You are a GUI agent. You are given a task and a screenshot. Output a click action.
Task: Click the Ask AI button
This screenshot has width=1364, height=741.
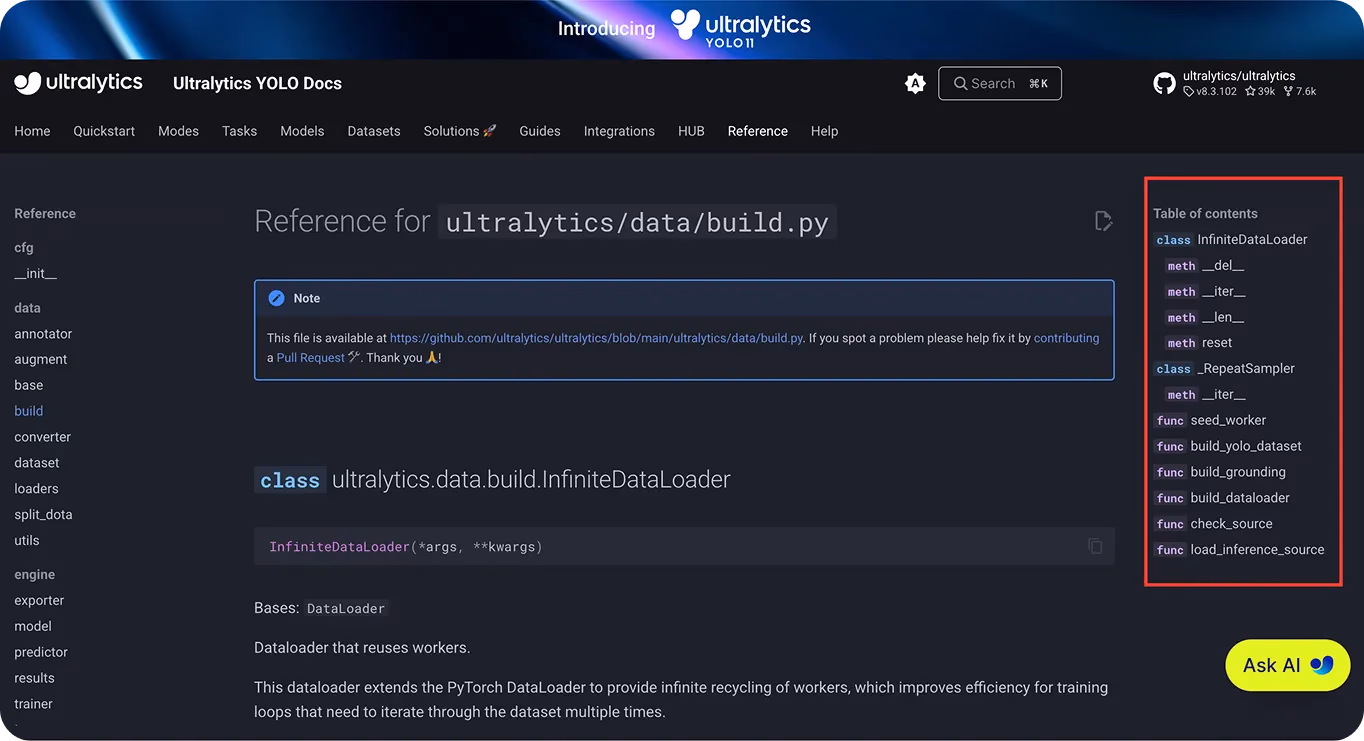tap(1288, 665)
